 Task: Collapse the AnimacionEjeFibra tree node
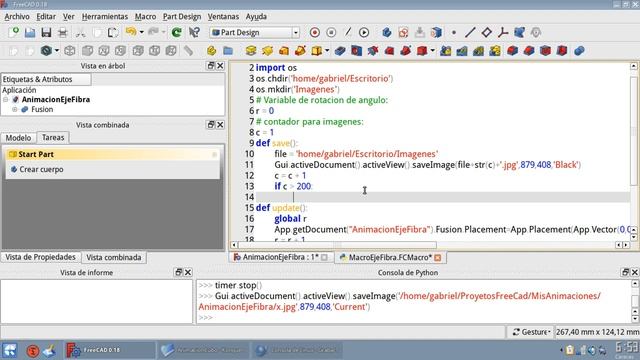(6, 100)
